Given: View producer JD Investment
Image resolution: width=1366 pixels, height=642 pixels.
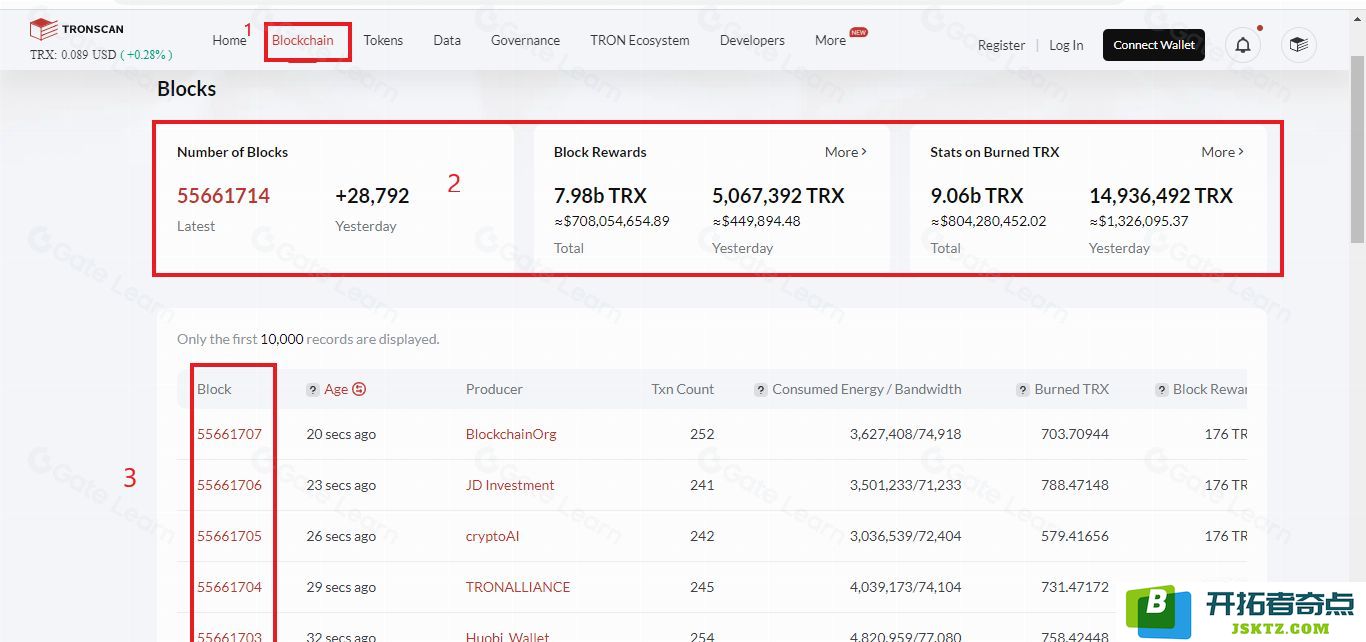Looking at the screenshot, I should [x=510, y=485].
